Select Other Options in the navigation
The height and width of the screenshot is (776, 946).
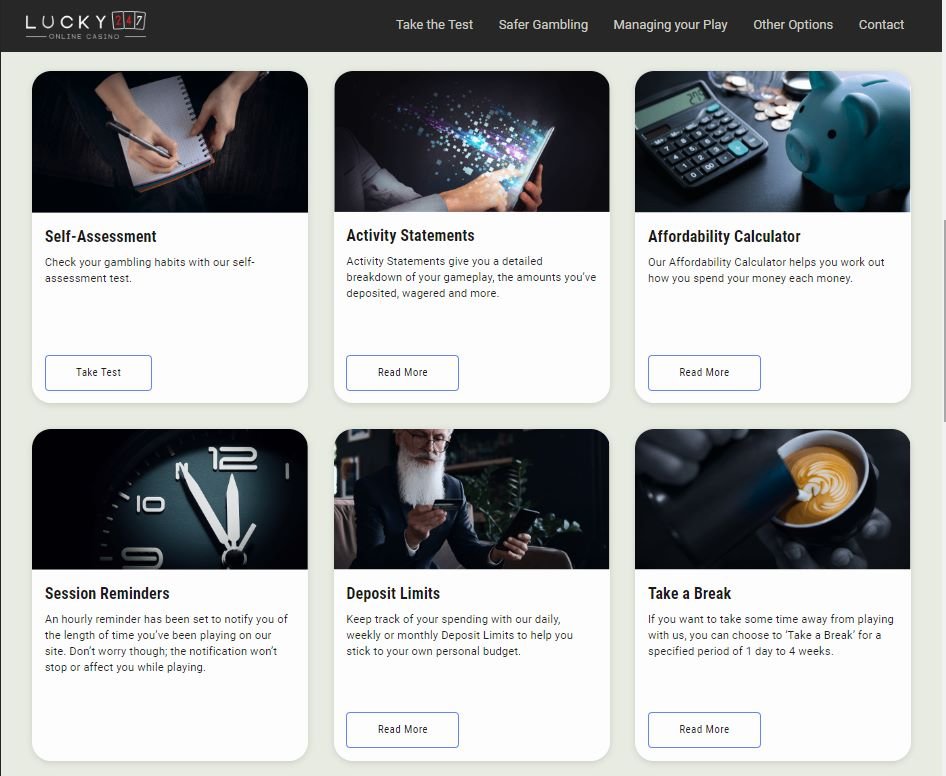(x=793, y=25)
